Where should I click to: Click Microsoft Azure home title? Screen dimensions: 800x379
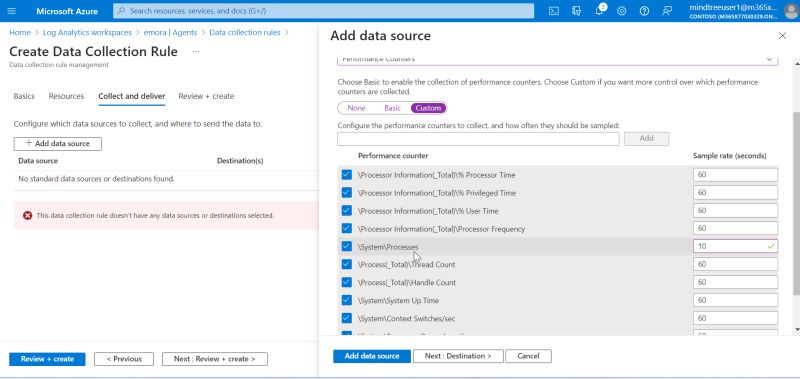click(x=67, y=11)
